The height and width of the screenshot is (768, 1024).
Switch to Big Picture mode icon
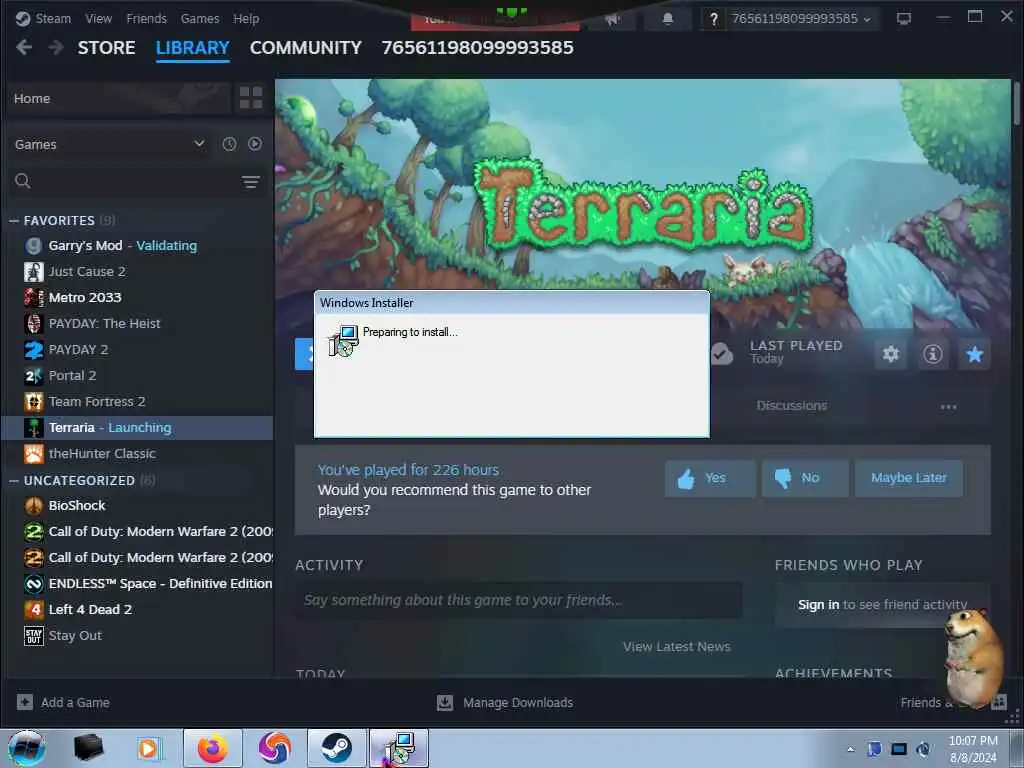tap(904, 19)
